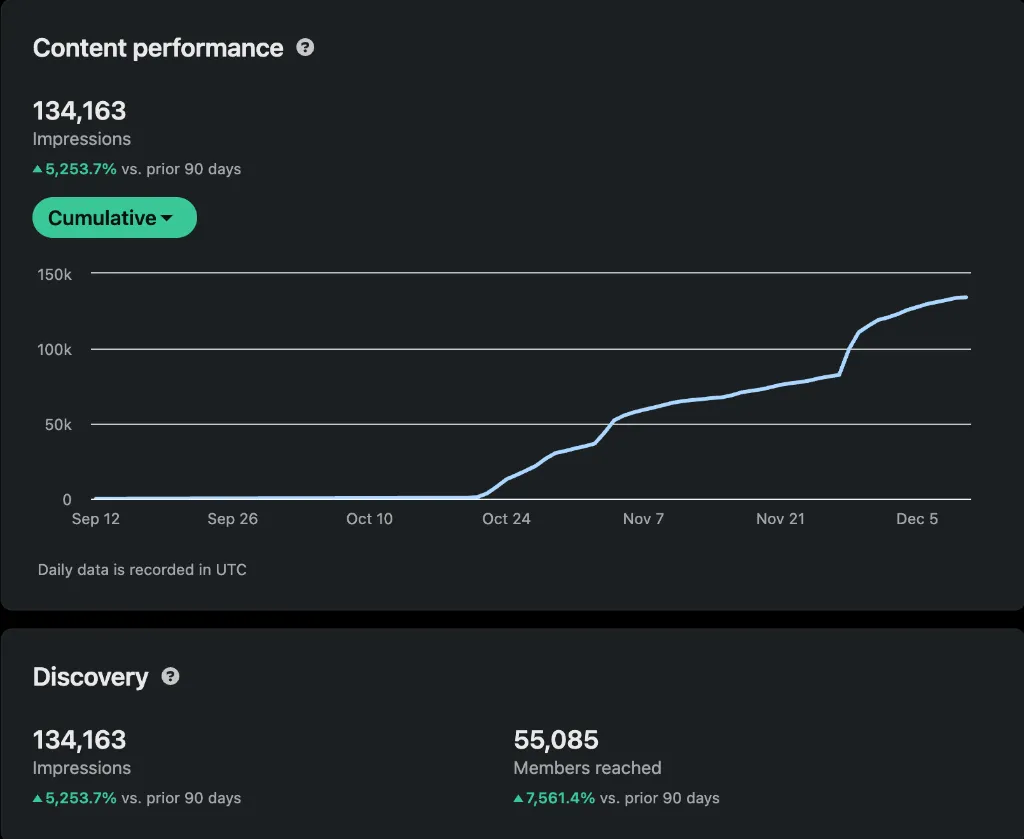The width and height of the screenshot is (1024, 839).
Task: Open the Content performance help icon
Action: 305,48
